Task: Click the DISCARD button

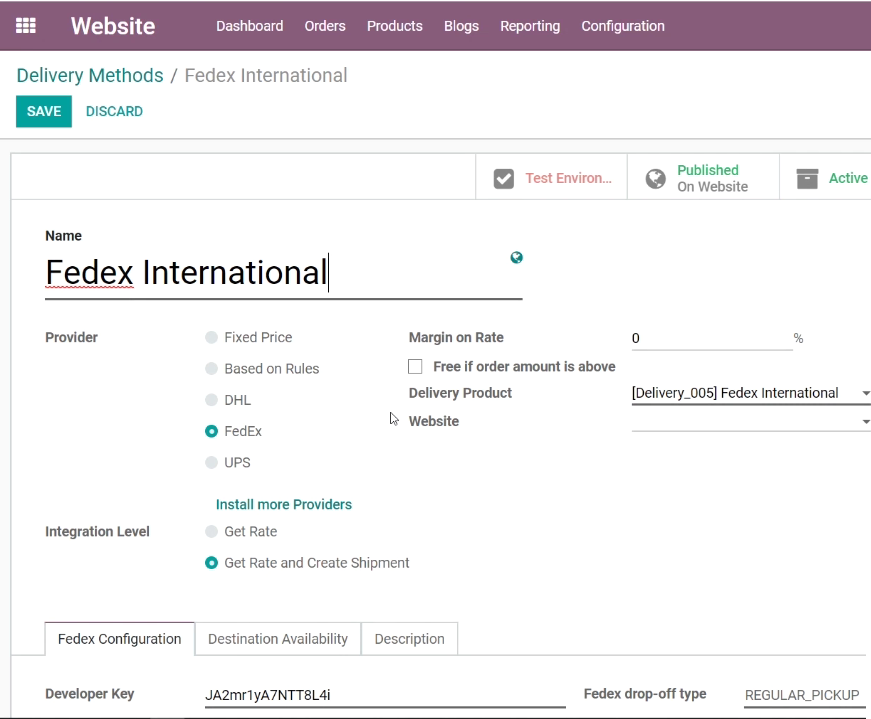Action: pyautogui.click(x=114, y=111)
